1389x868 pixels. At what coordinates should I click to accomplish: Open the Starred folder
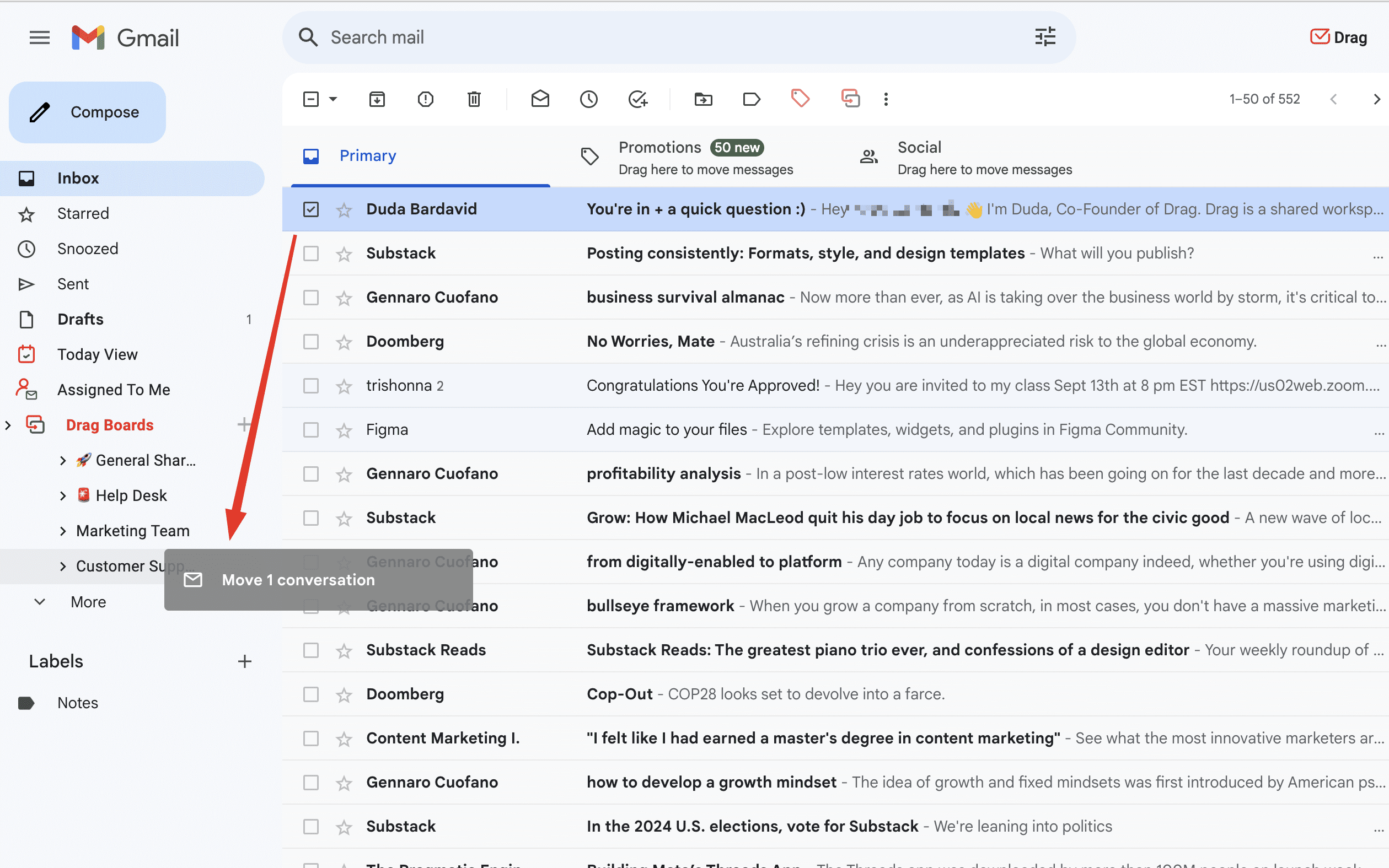coord(132,214)
